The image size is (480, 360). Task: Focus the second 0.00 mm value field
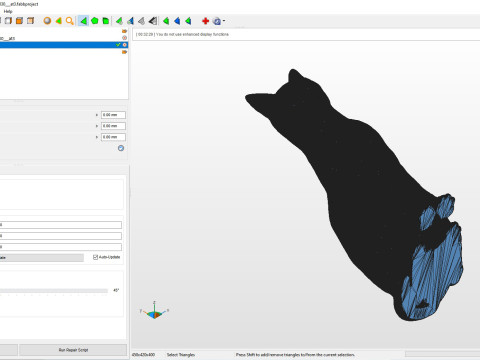point(113,126)
